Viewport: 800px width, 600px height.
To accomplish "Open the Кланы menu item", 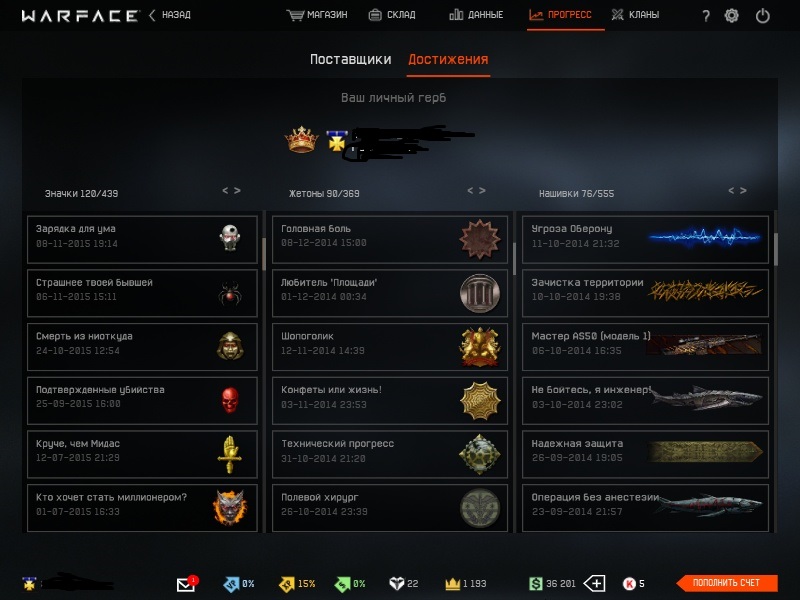I will (636, 15).
